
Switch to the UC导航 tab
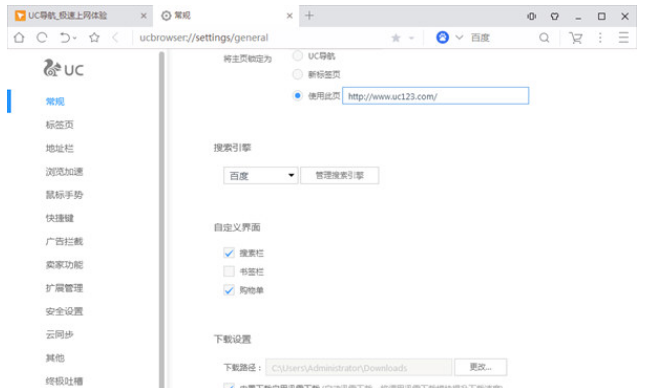coord(79,15)
